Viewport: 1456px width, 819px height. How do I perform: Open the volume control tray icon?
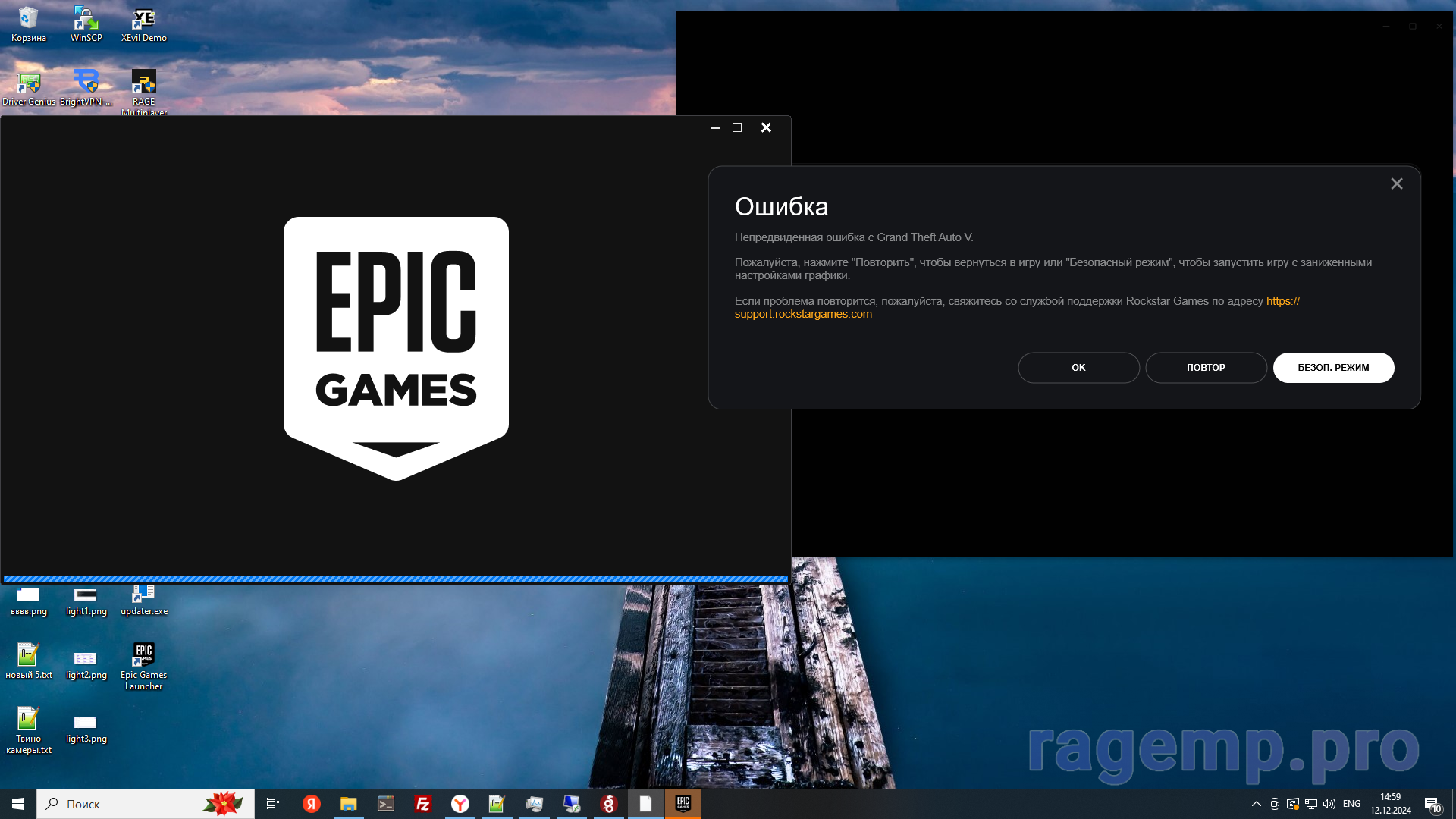pyautogui.click(x=1329, y=804)
